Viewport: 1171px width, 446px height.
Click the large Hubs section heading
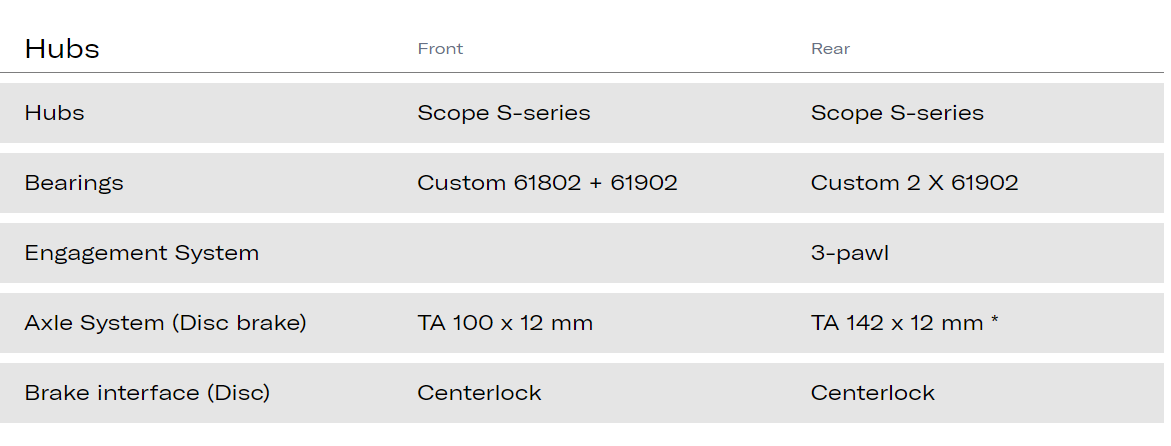(x=62, y=49)
